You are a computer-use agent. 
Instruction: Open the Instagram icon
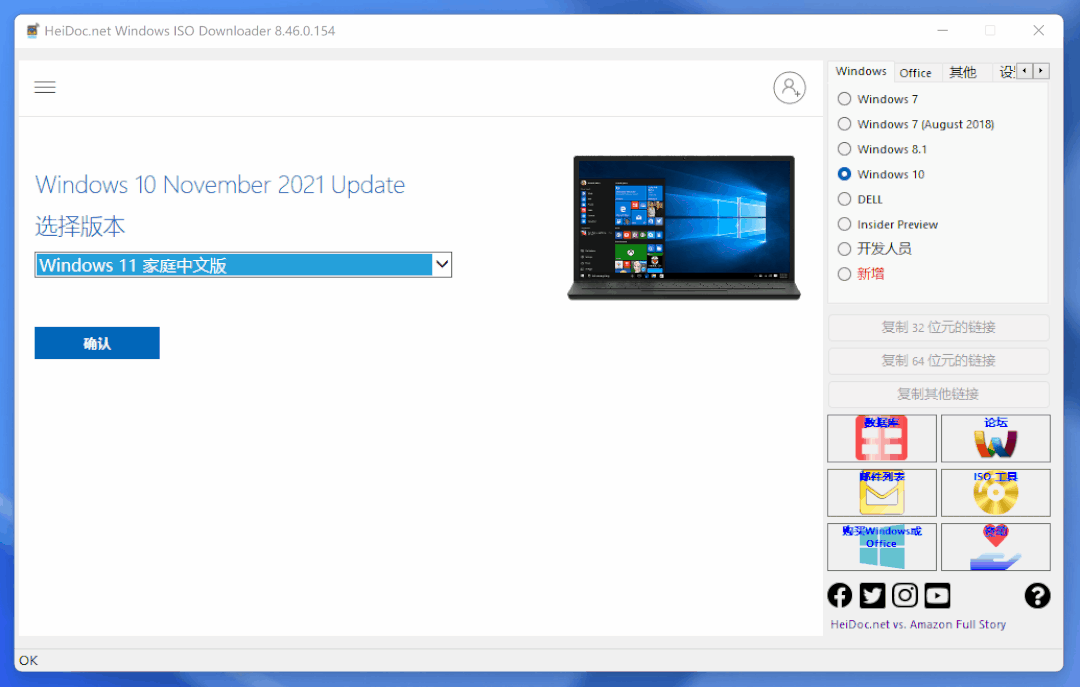coord(905,595)
